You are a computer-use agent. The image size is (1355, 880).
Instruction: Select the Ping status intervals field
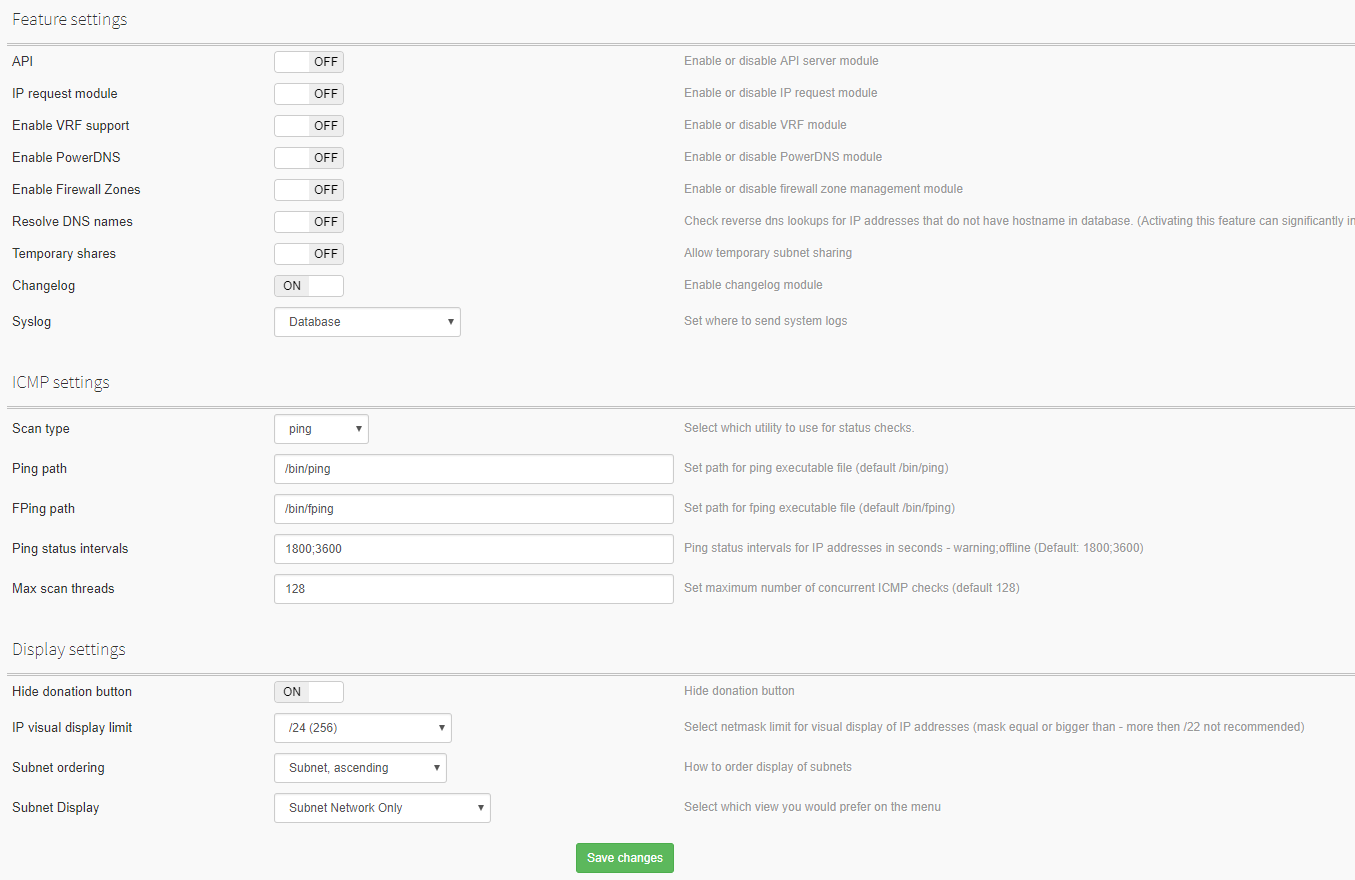(x=473, y=548)
